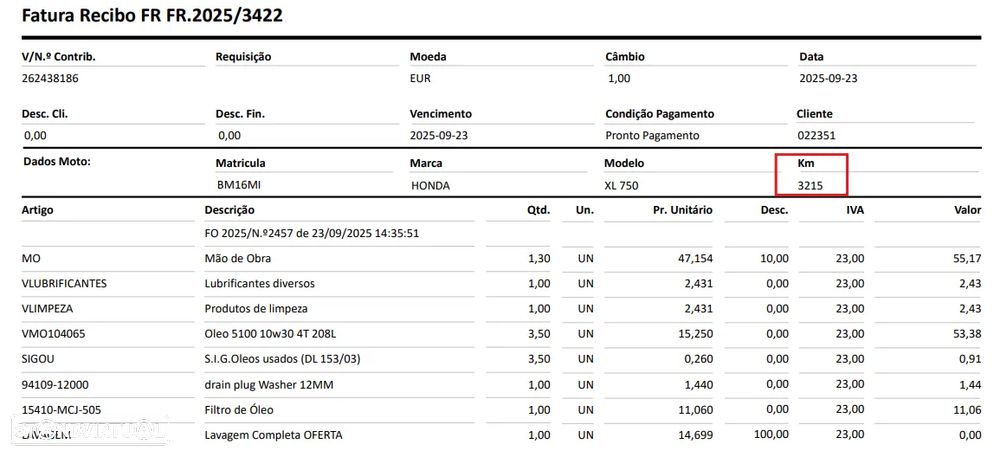
Task: Select Pronto Pagamento payment condition
Action: click(652, 135)
